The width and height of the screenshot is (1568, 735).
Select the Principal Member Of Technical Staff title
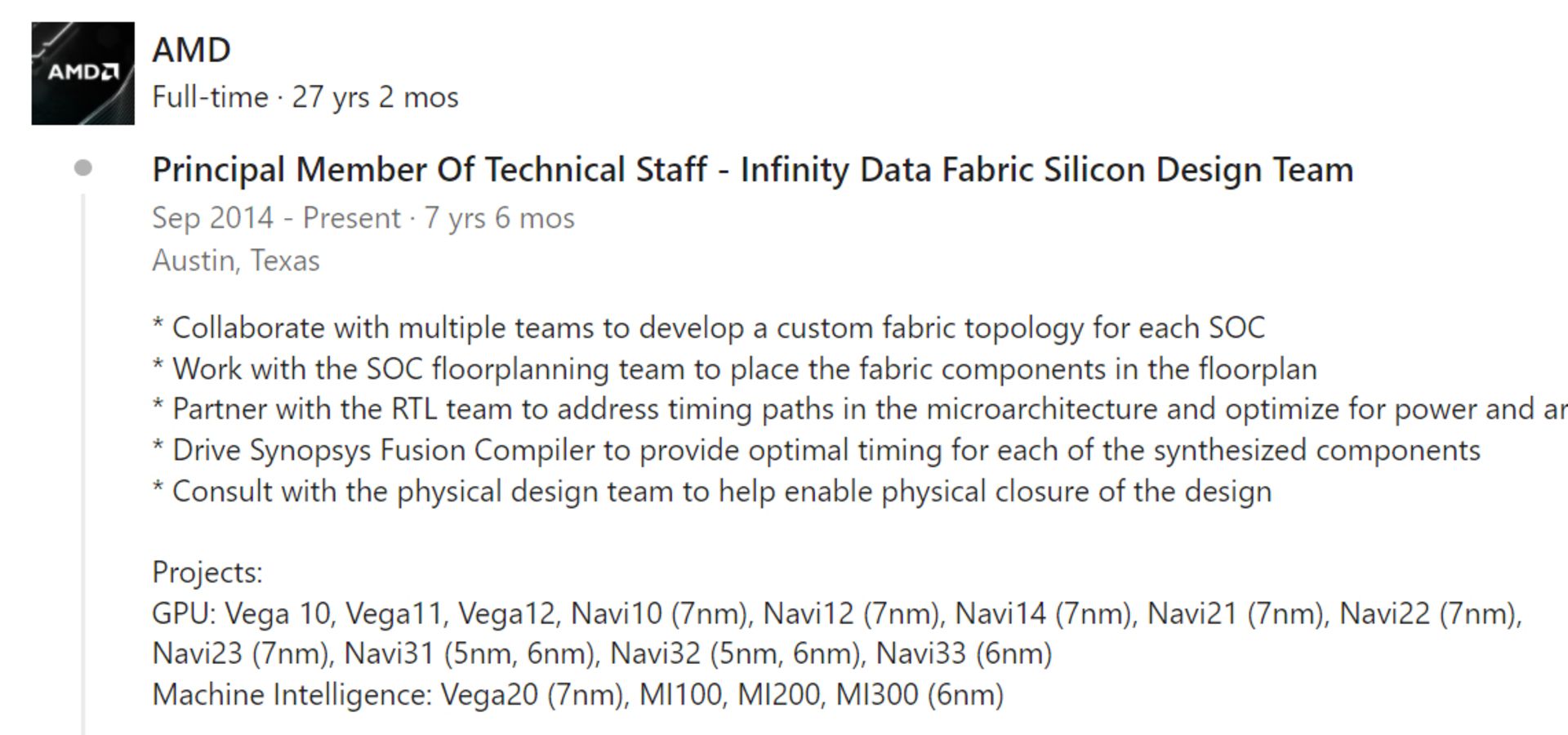(751, 170)
